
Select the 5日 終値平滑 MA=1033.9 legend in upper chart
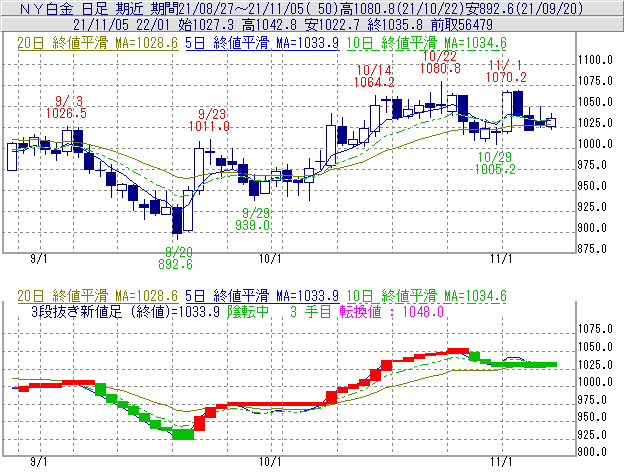point(262,43)
